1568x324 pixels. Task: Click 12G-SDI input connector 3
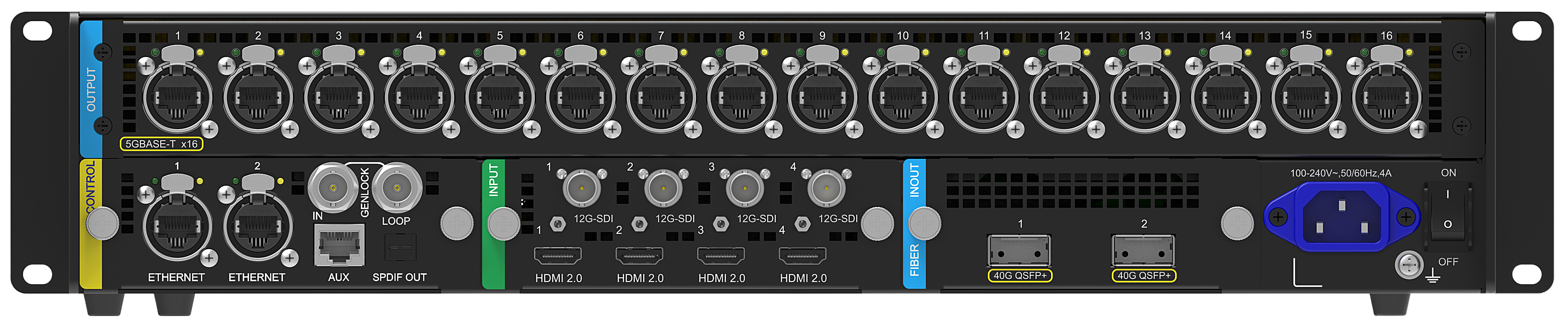tap(744, 188)
